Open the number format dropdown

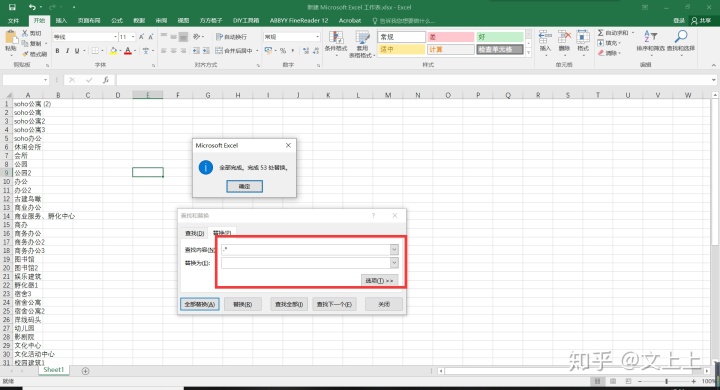317,37
